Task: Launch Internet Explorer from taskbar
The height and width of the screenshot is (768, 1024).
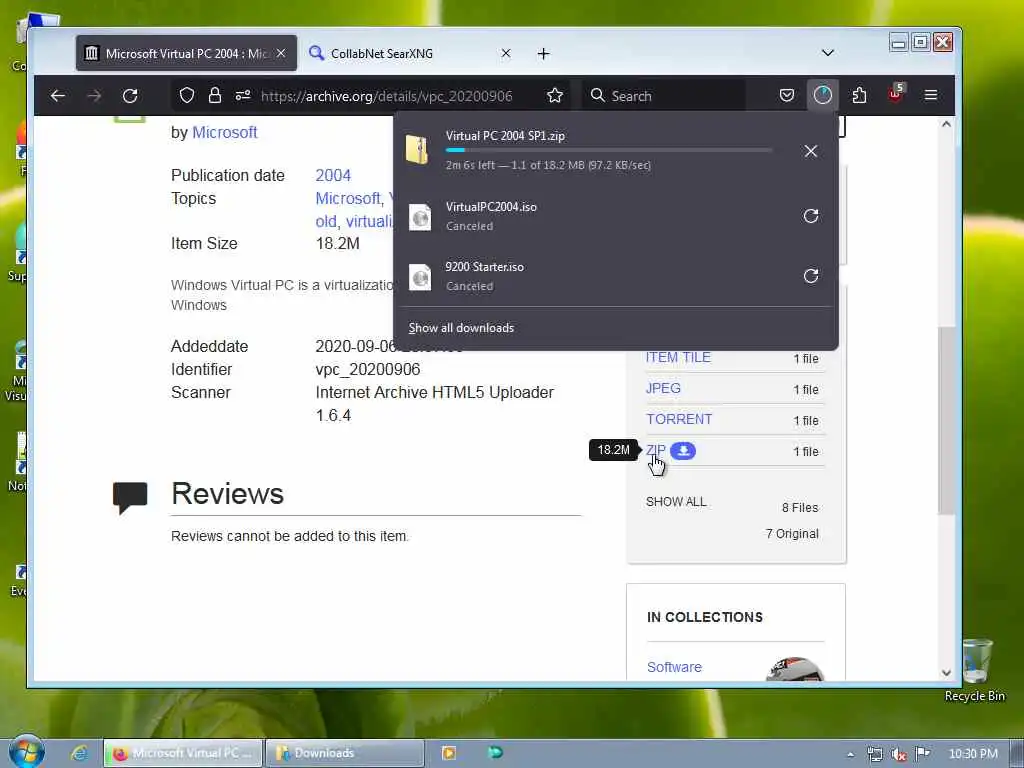Action: pyautogui.click(x=80, y=753)
